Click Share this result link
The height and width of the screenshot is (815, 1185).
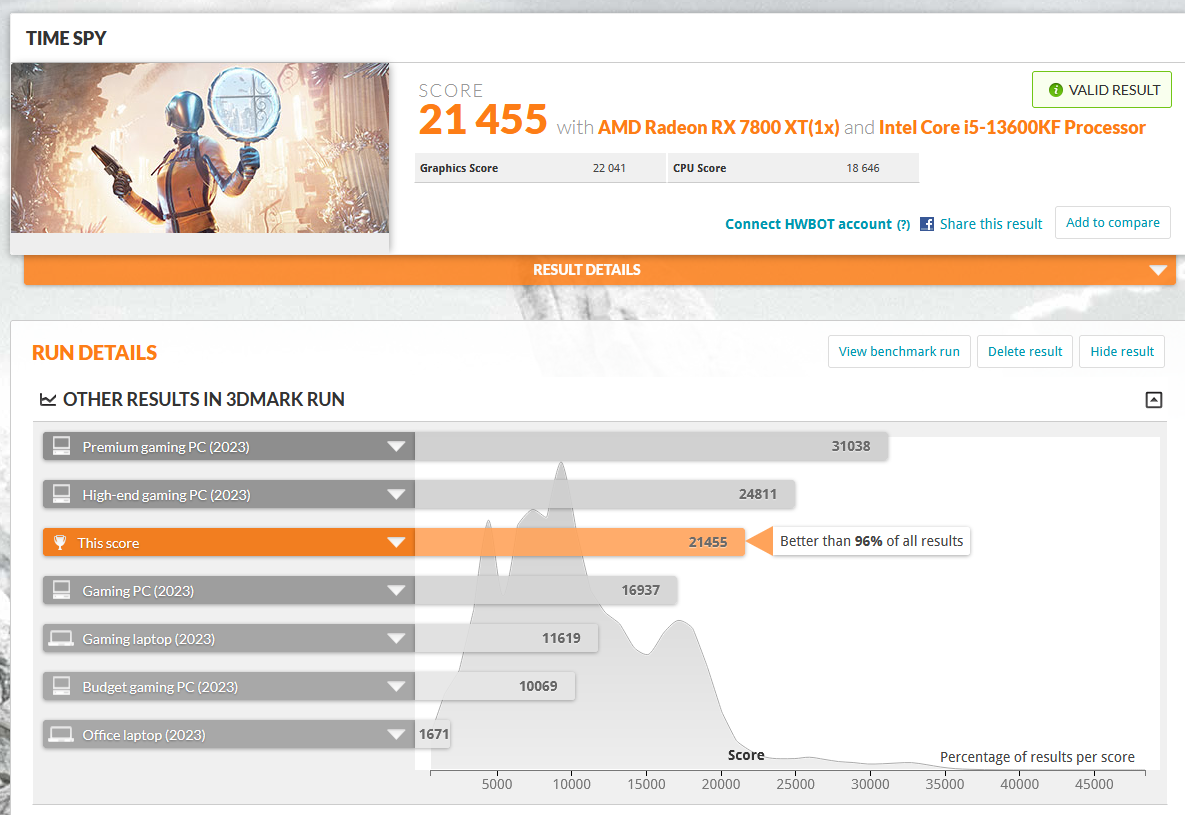[x=991, y=224]
